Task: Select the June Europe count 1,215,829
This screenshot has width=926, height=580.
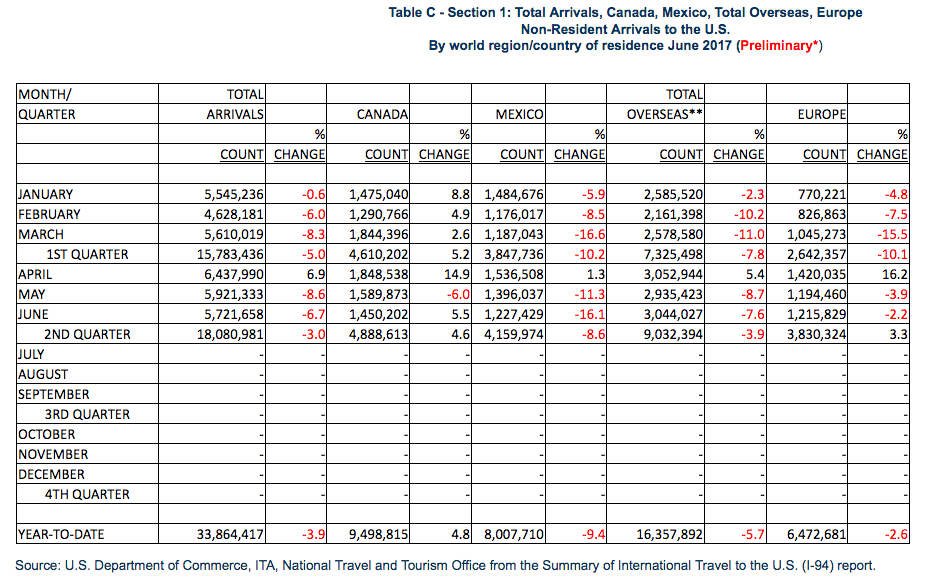Action: tap(810, 314)
